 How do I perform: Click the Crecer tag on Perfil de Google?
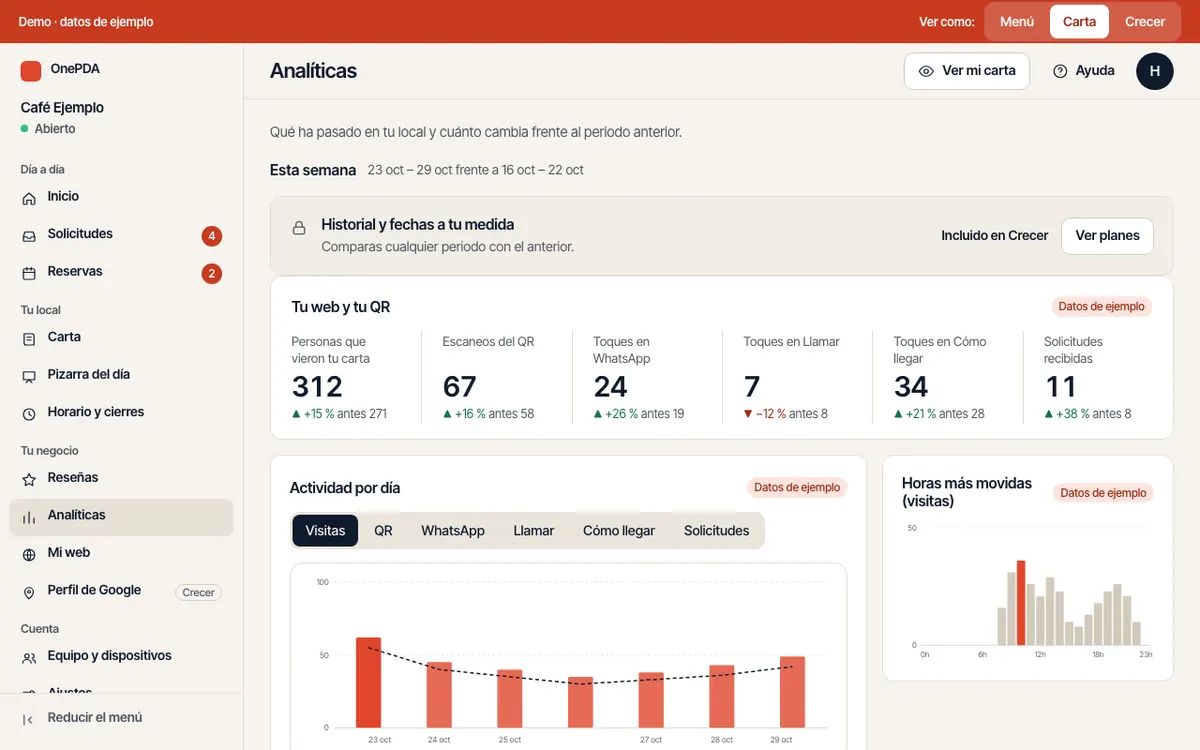198,592
